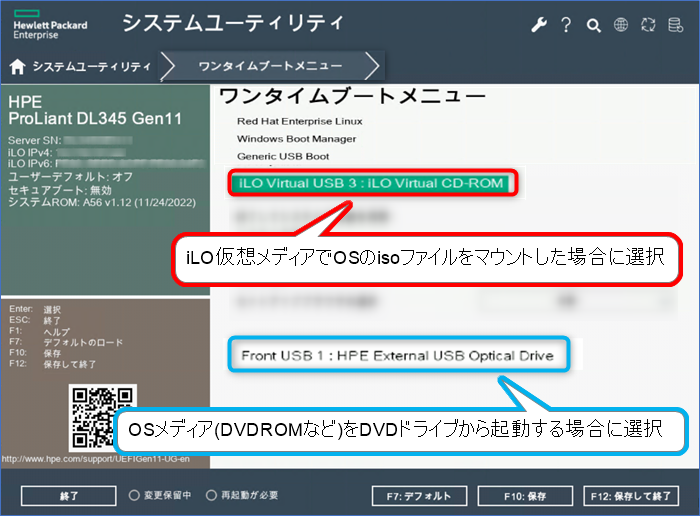Click the home icon in the breadcrumb
Viewport: 700px width, 516px height.
(17, 67)
